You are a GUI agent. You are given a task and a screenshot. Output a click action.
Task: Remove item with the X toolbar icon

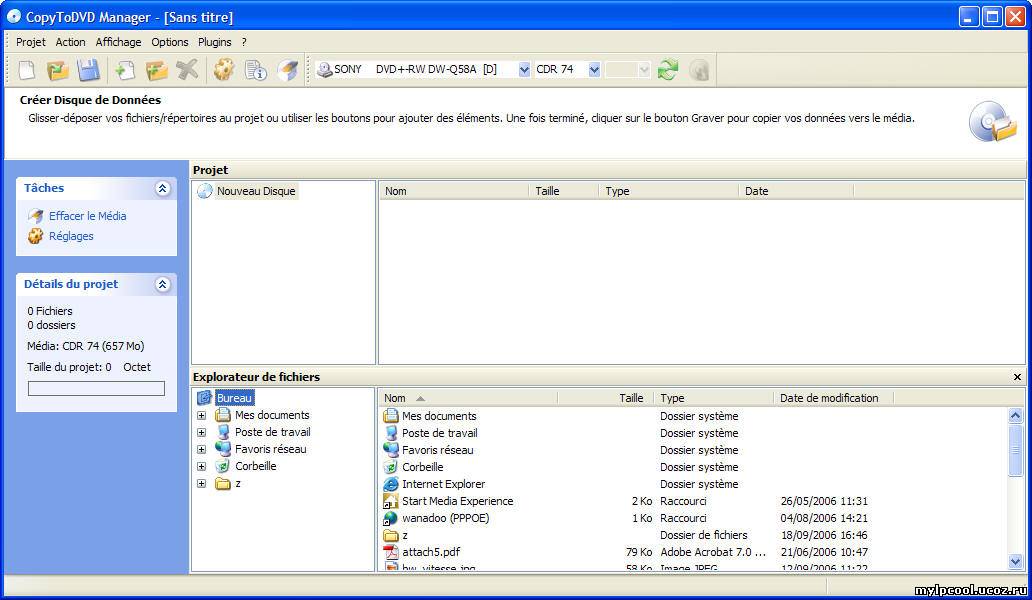point(188,70)
